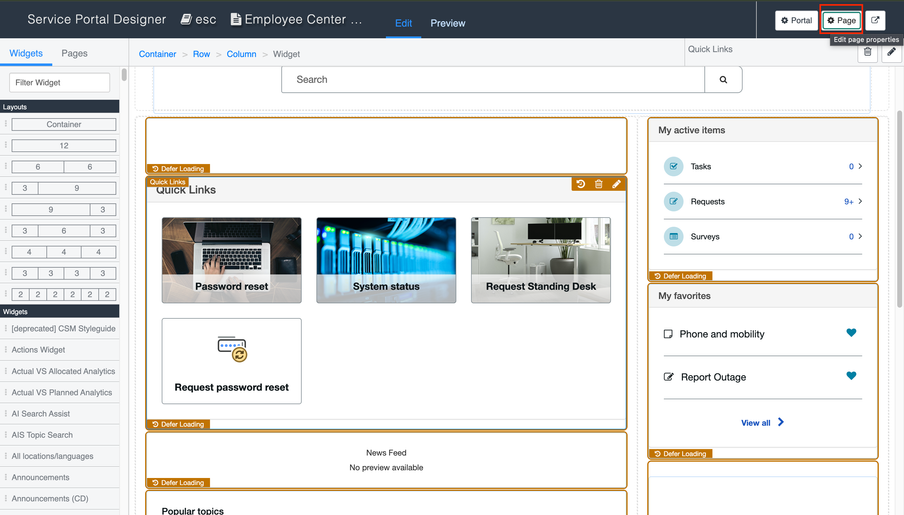Open the Page properties button
The height and width of the screenshot is (515, 904).
click(841, 20)
